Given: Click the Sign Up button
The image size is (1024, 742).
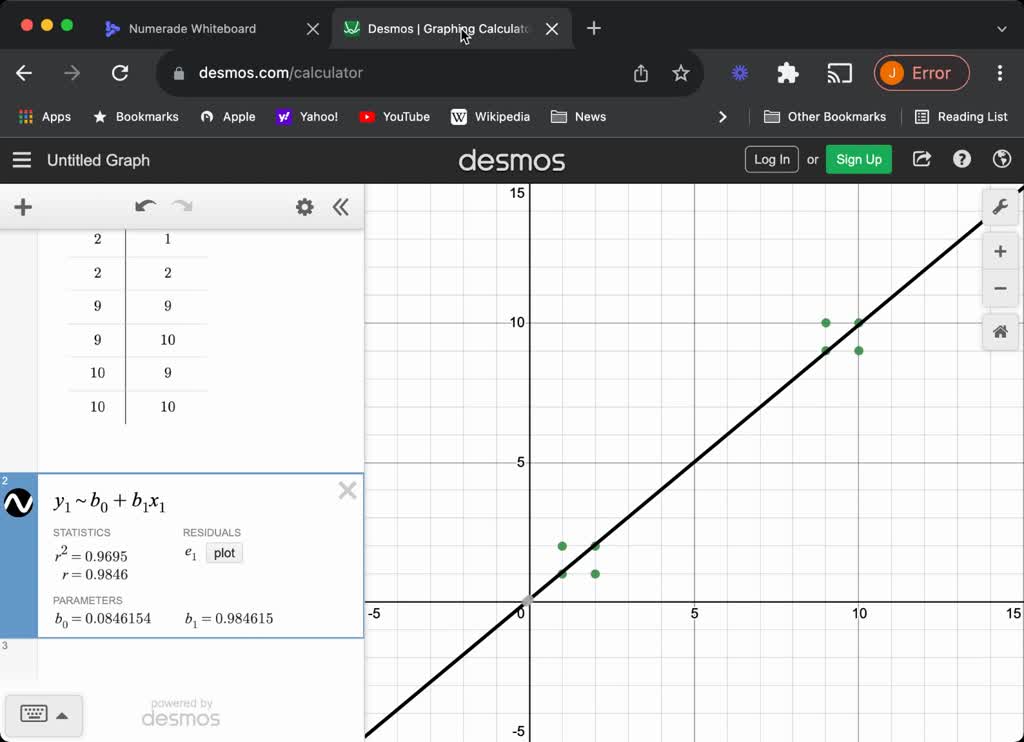Looking at the screenshot, I should (x=858, y=159).
